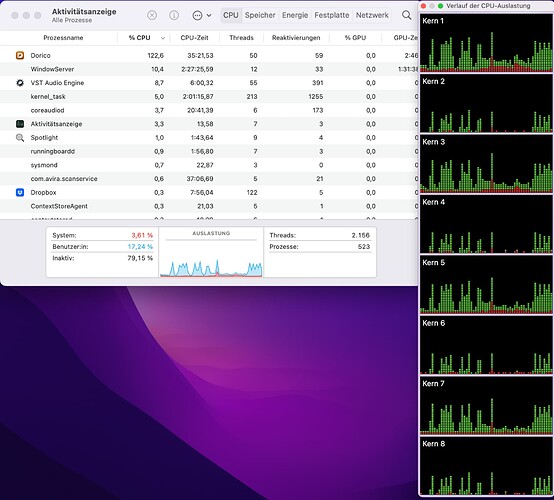Click the search magnifier icon
The height and width of the screenshot is (500, 554).
[x=407, y=15]
